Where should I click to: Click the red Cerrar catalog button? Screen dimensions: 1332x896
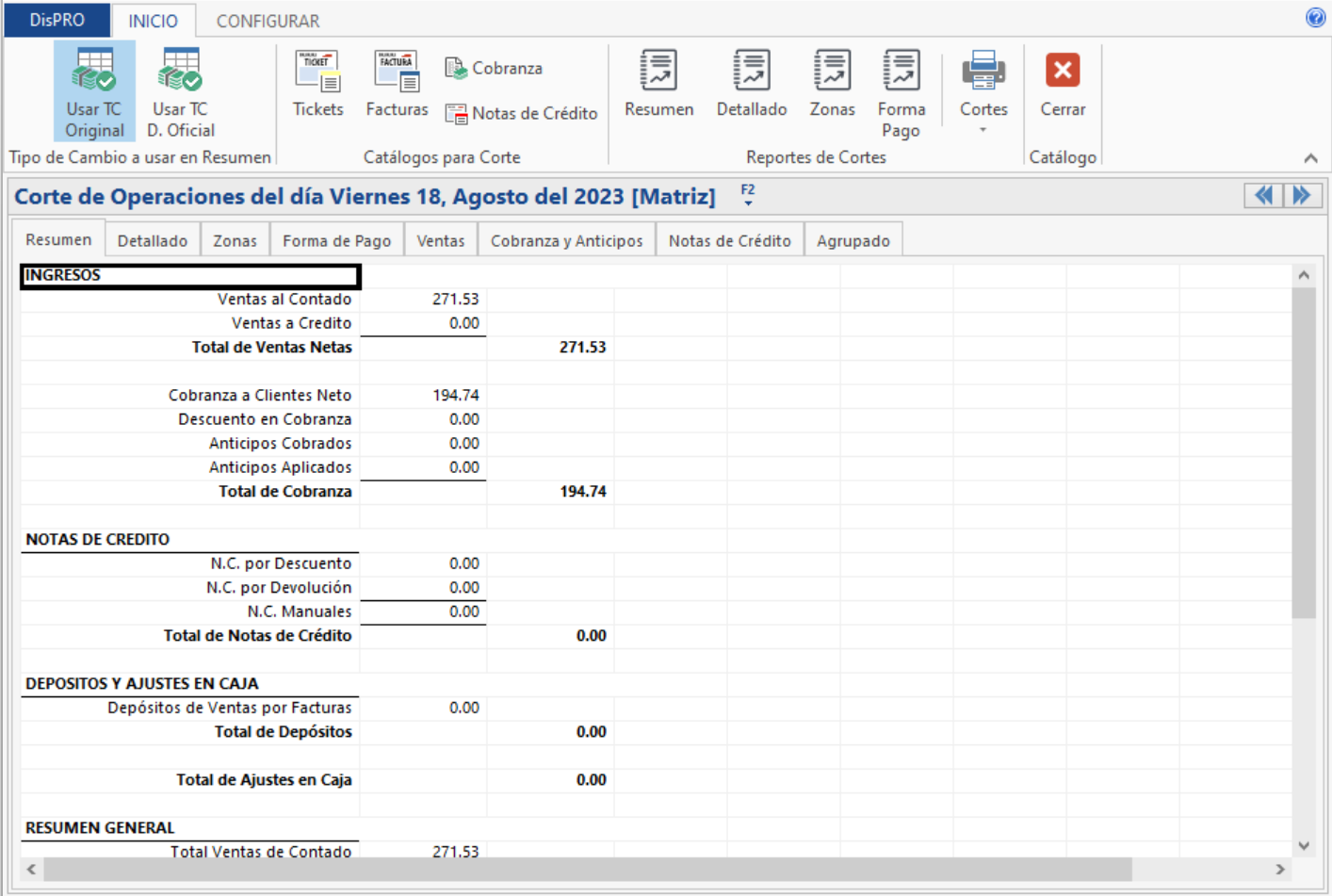click(1063, 85)
